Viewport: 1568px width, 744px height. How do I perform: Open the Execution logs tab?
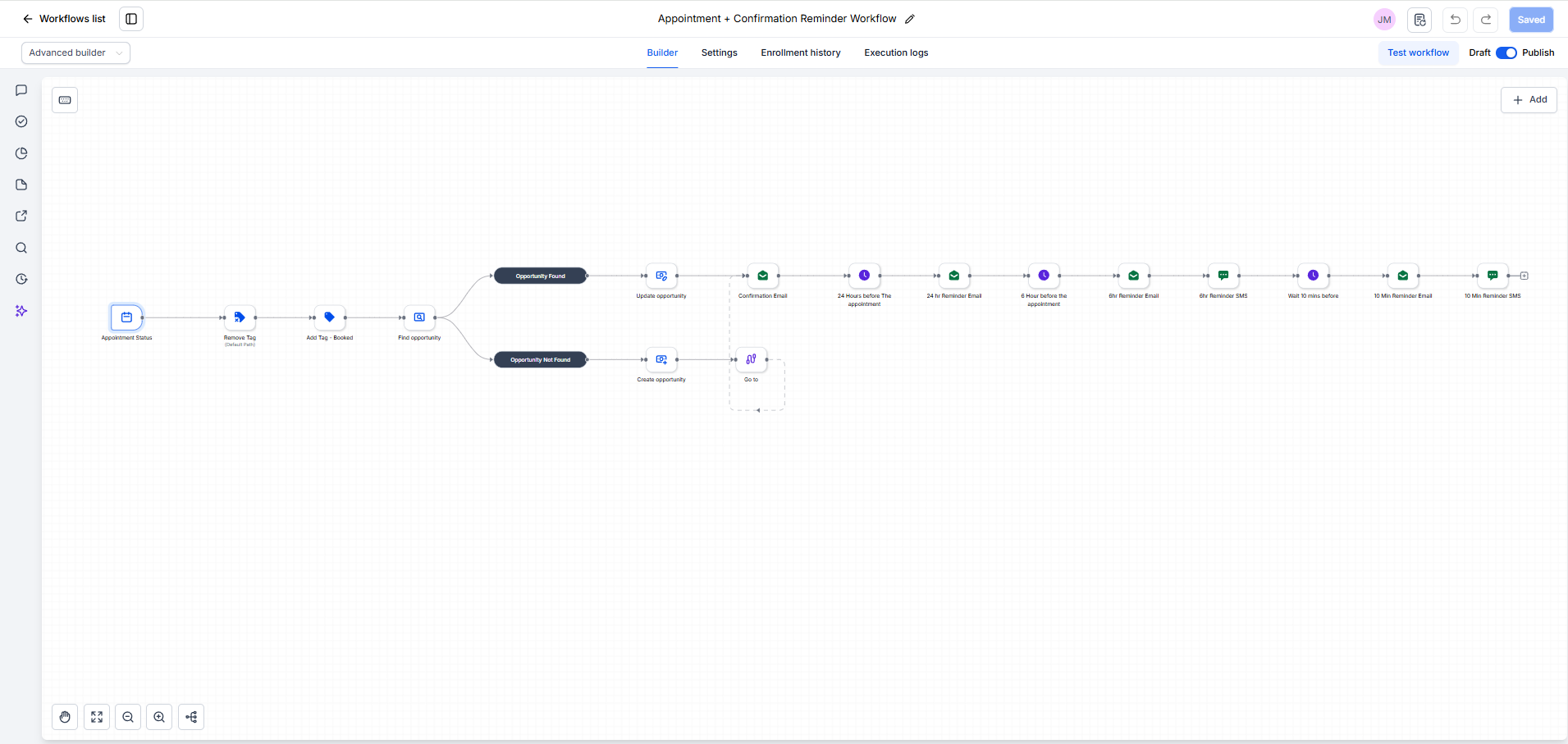pyautogui.click(x=896, y=52)
